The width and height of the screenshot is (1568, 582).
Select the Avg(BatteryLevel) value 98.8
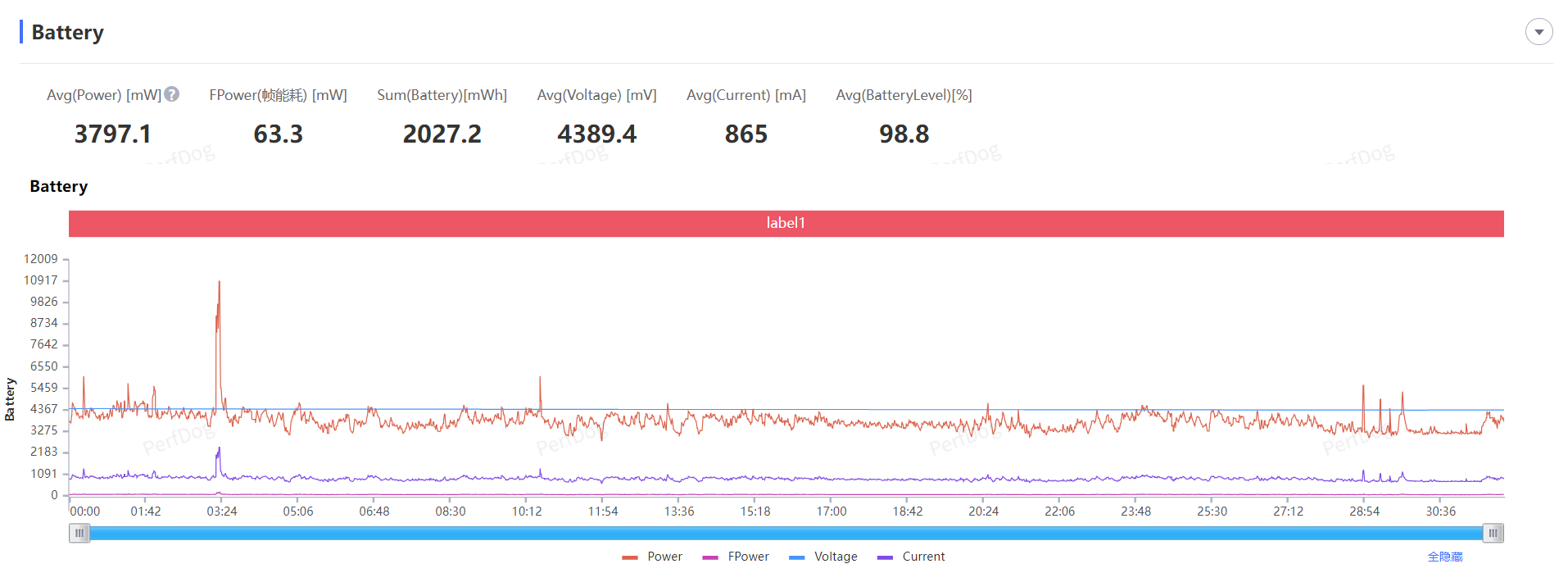904,134
